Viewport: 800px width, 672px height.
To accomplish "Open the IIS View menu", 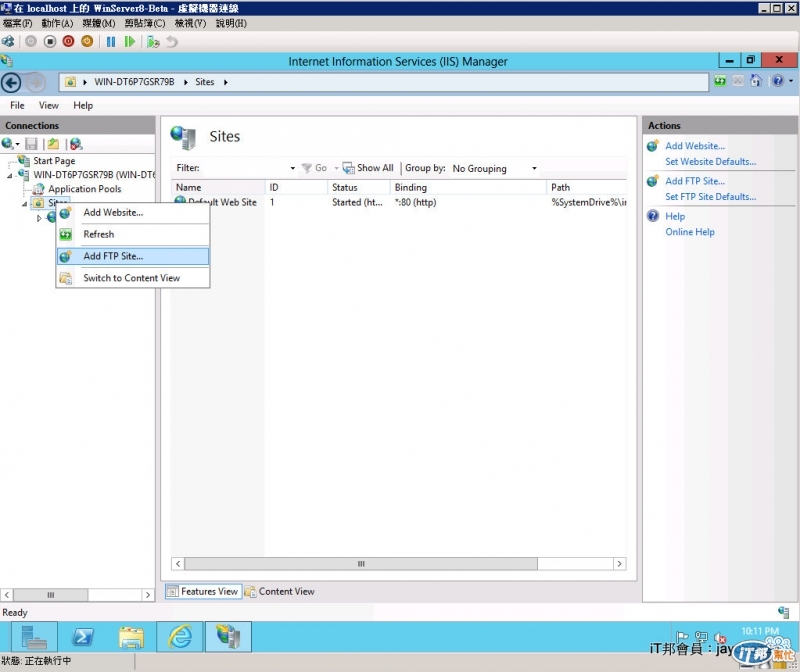I will point(48,106).
